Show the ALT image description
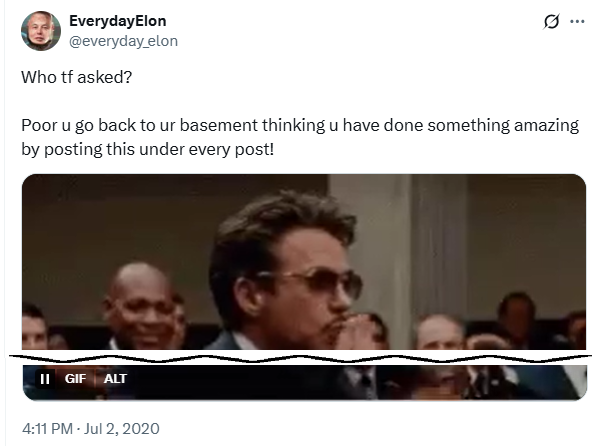The image size is (592, 446). pos(115,378)
